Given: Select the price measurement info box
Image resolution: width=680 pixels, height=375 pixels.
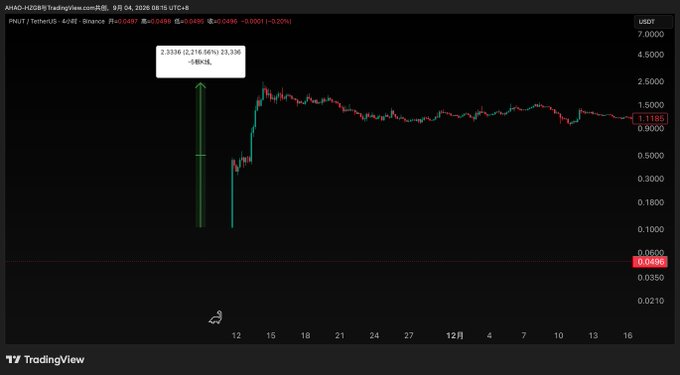Looking at the screenshot, I should tap(200, 62).
